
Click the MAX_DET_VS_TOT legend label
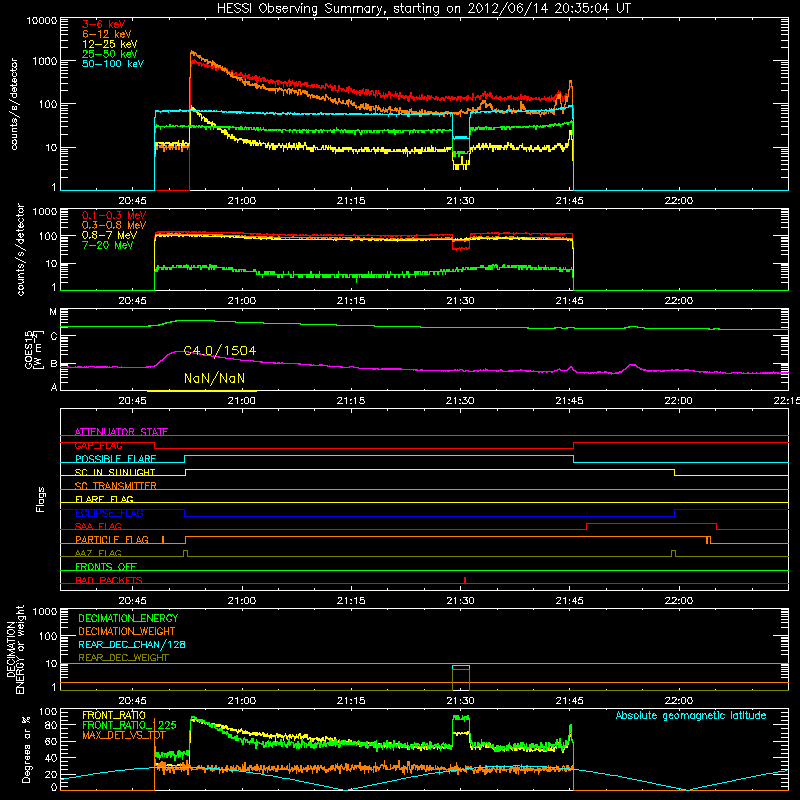[x=124, y=735]
